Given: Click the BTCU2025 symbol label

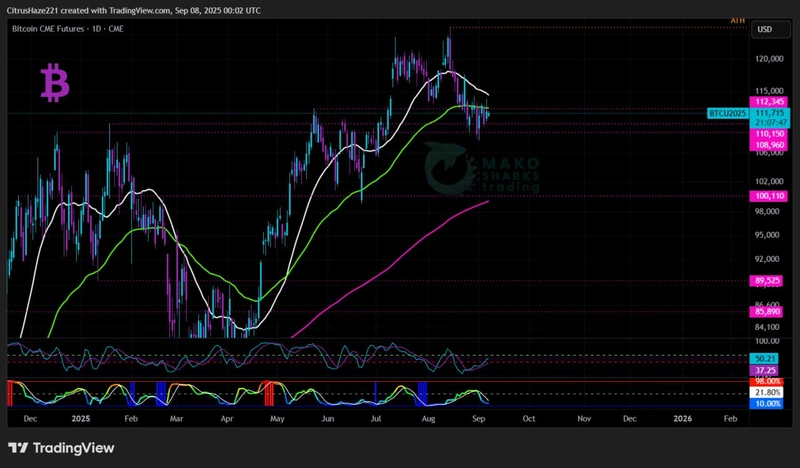Looking at the screenshot, I should click(x=727, y=114).
